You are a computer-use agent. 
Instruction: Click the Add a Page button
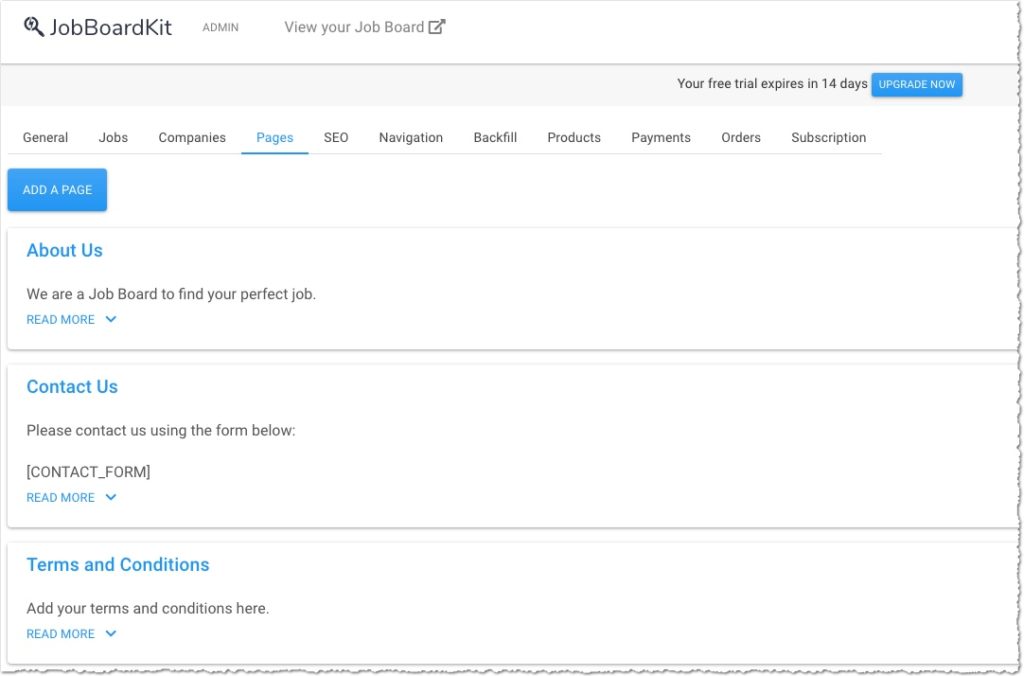57,190
